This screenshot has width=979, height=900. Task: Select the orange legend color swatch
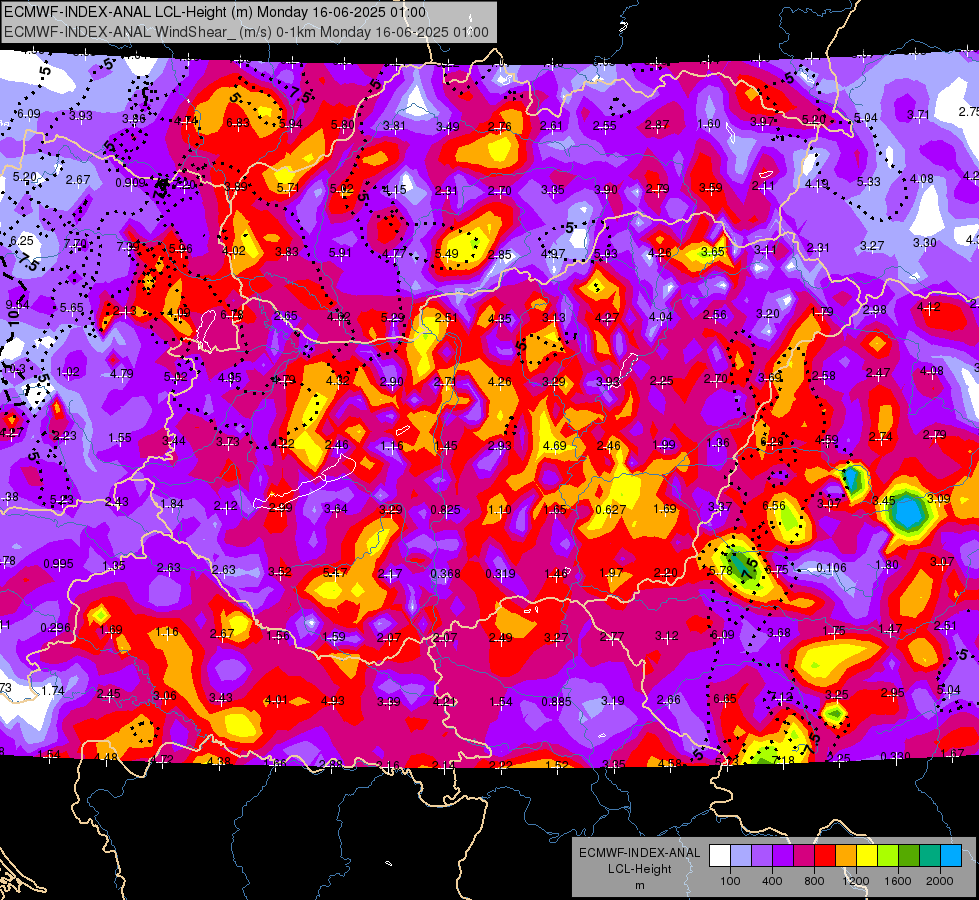(x=845, y=856)
